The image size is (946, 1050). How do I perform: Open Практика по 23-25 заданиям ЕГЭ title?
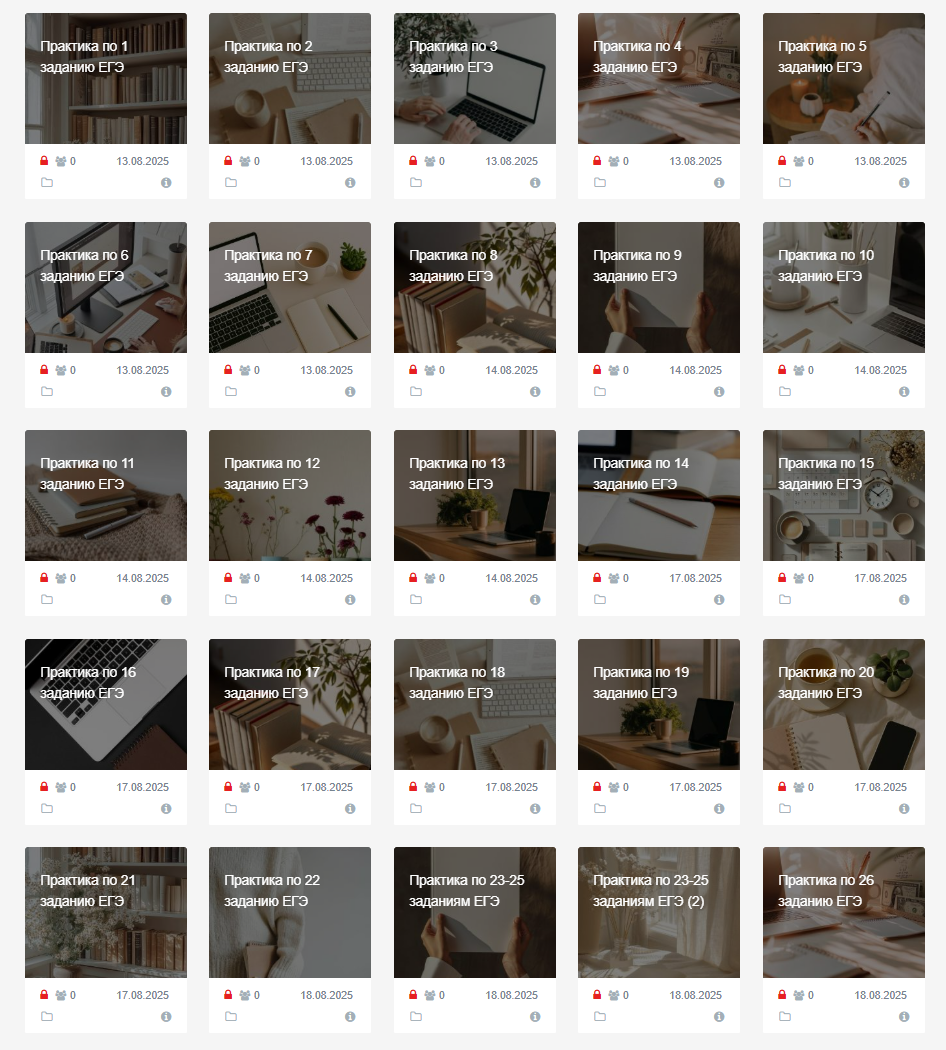coord(467,891)
